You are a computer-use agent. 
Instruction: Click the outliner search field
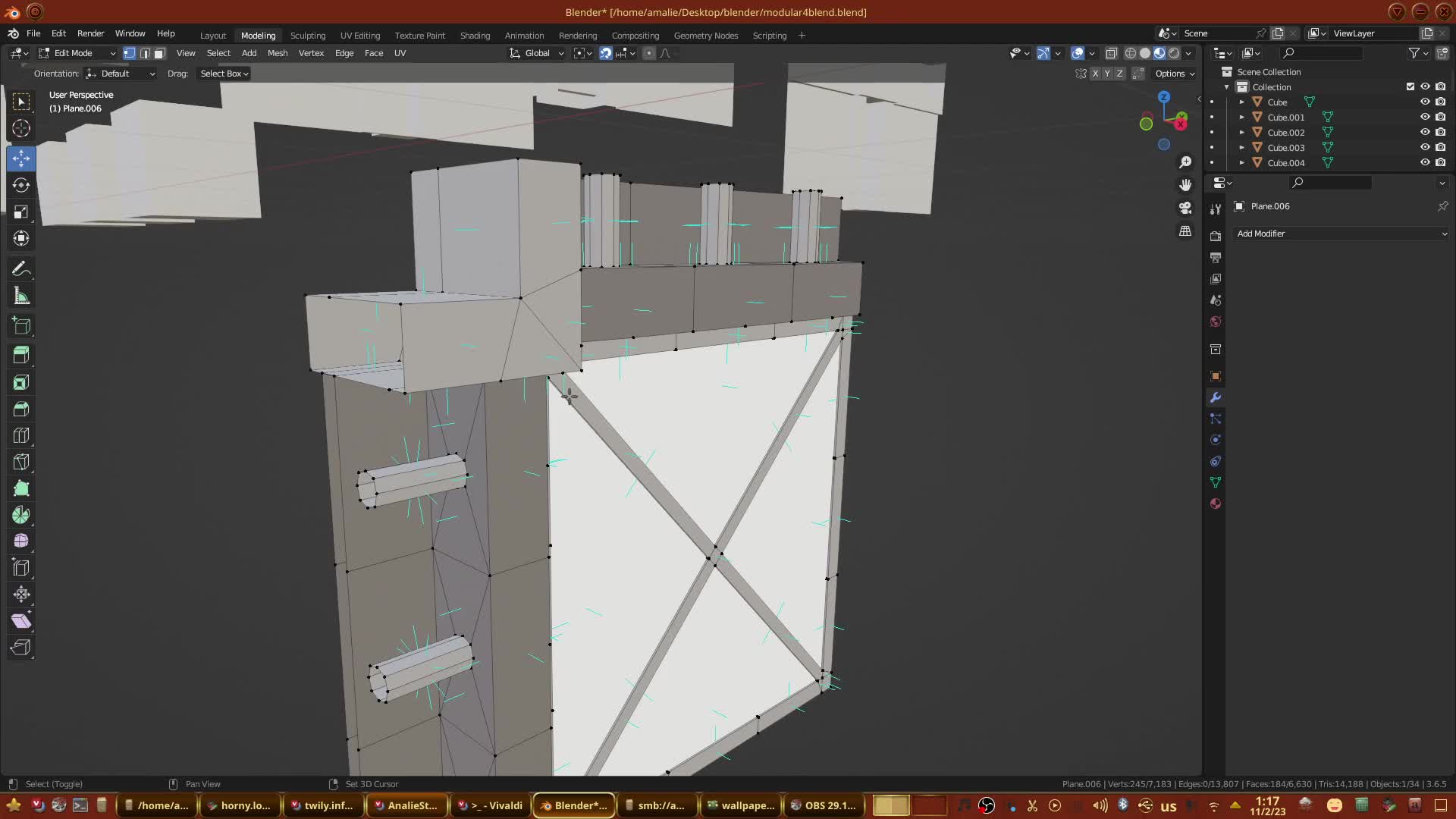click(x=1323, y=53)
